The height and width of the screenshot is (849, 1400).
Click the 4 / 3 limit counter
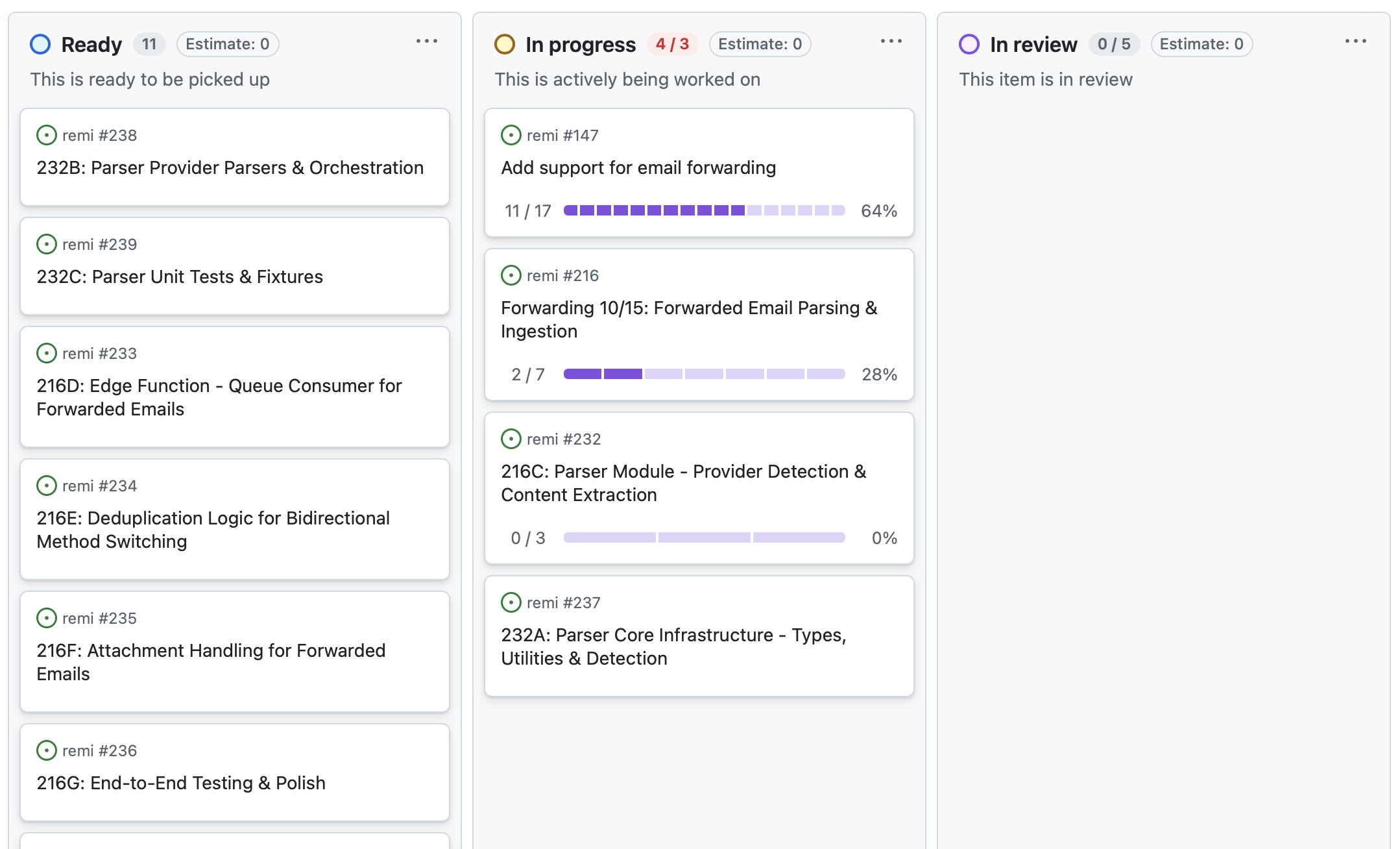[672, 44]
